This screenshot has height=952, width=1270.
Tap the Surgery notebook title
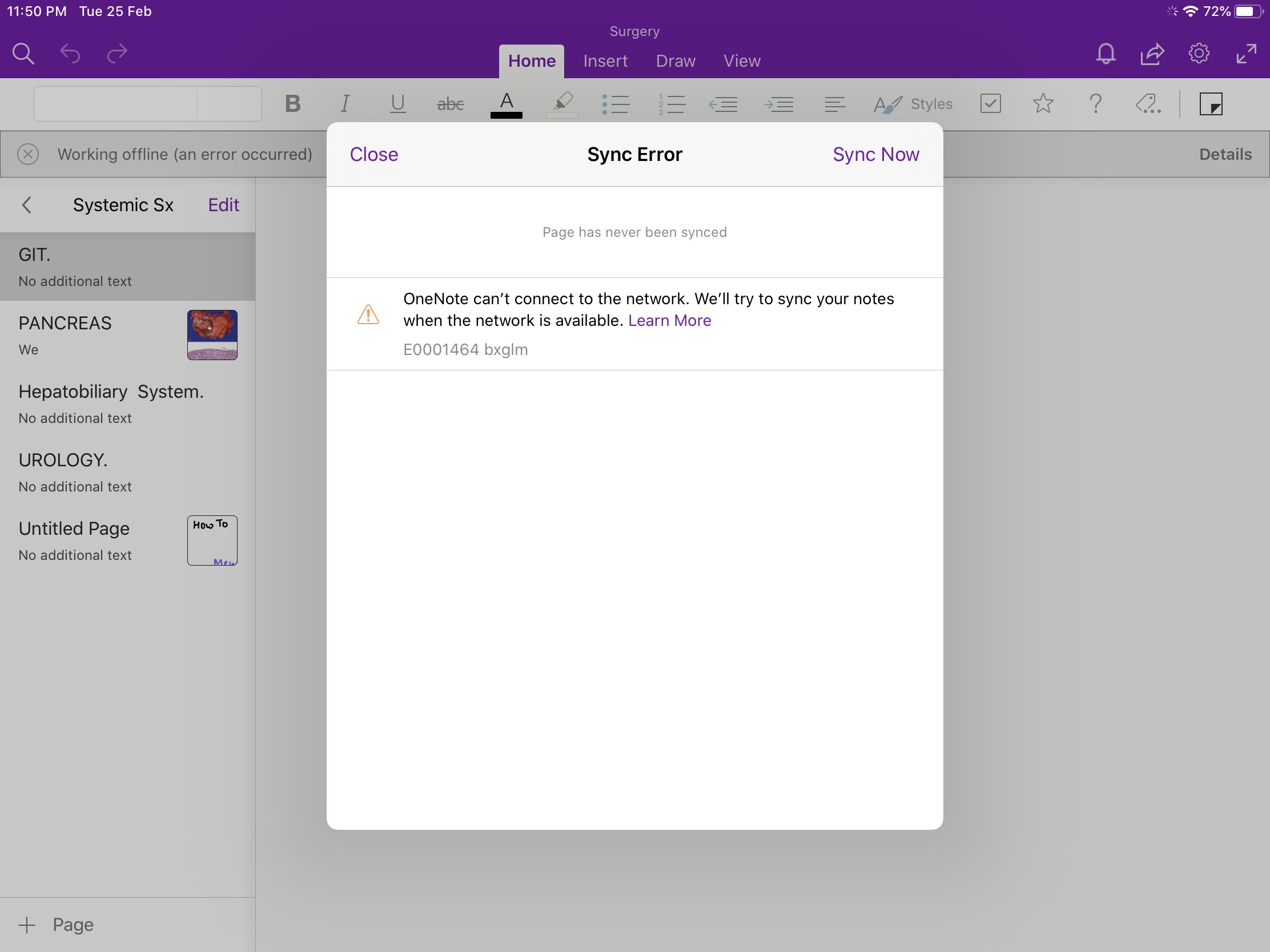coord(634,31)
